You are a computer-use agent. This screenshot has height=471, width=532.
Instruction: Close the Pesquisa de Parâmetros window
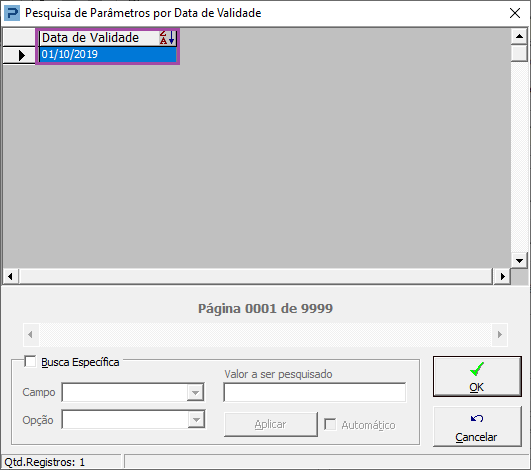[515, 13]
